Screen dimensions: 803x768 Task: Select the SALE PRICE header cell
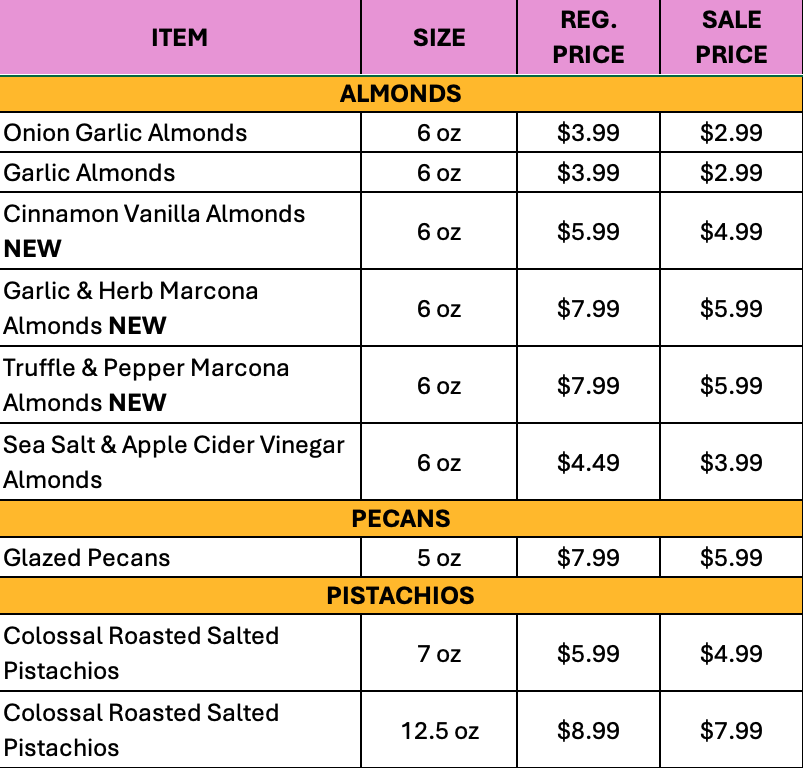click(x=731, y=37)
